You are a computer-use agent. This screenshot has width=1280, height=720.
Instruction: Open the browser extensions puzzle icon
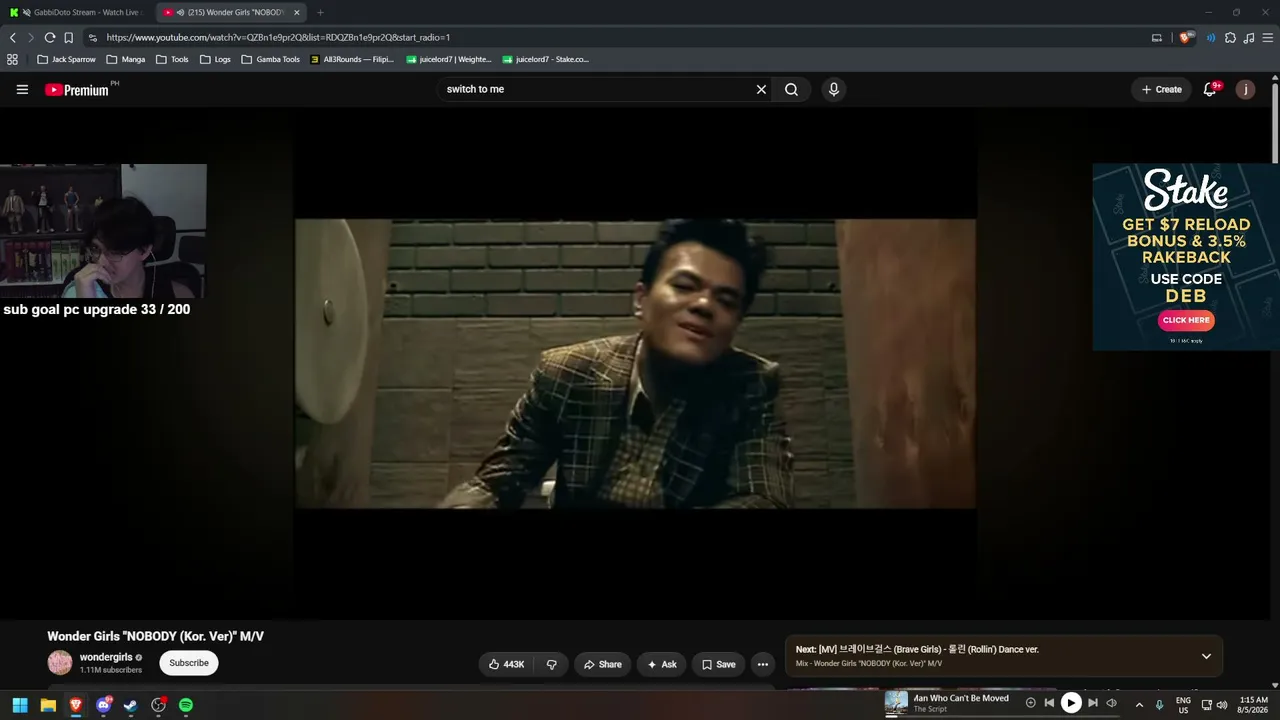coord(1230,37)
